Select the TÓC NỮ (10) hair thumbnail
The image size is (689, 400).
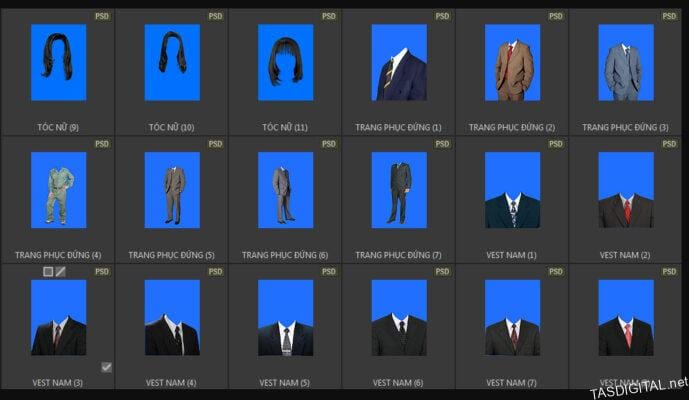tap(172, 62)
